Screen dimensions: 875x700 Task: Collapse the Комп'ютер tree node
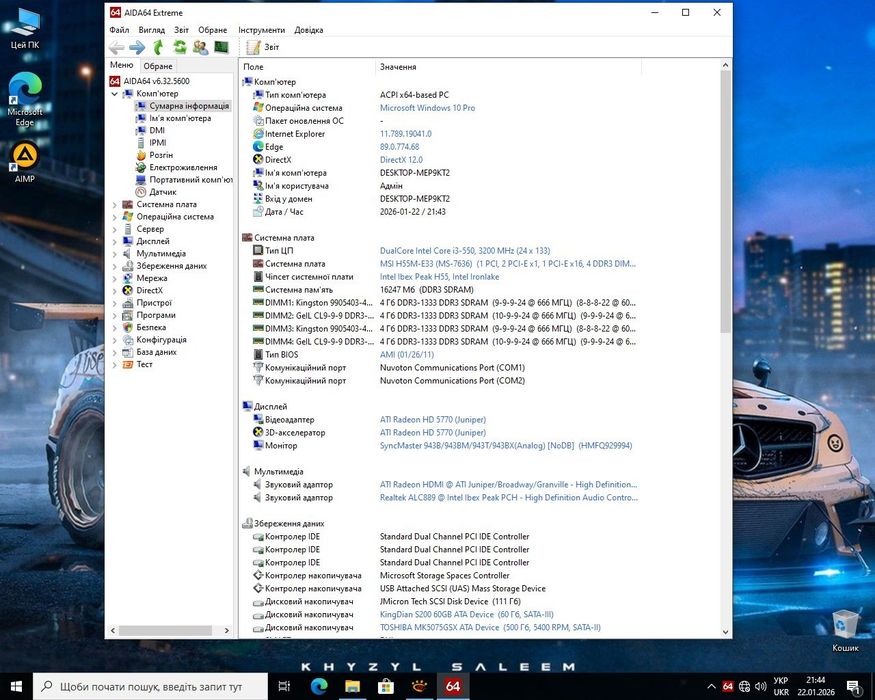click(114, 94)
